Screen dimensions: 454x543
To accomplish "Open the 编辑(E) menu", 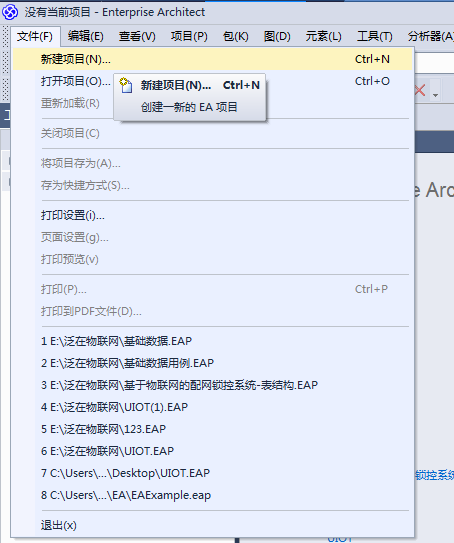I will [x=86, y=36].
